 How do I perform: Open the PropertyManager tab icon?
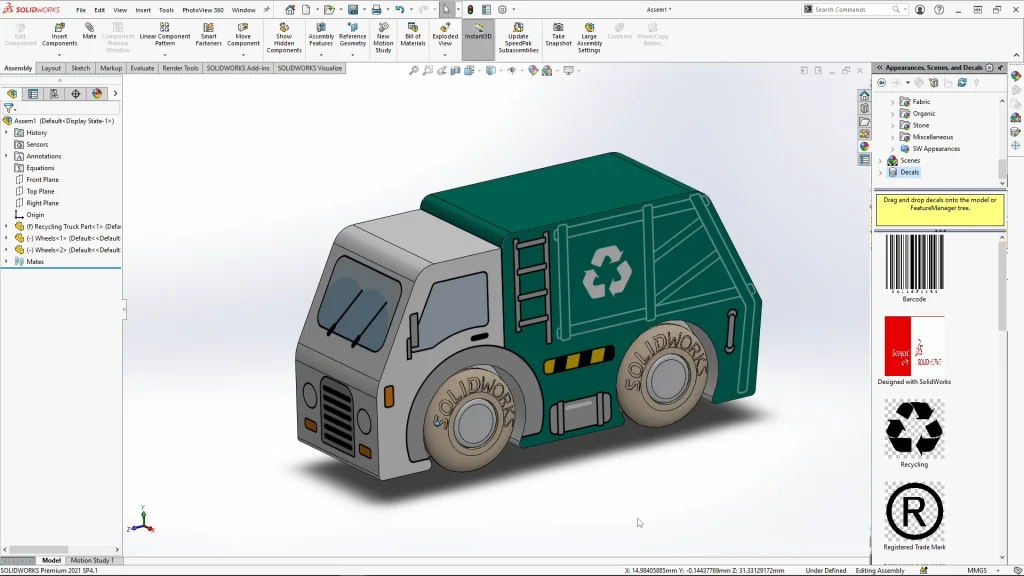(x=33, y=94)
